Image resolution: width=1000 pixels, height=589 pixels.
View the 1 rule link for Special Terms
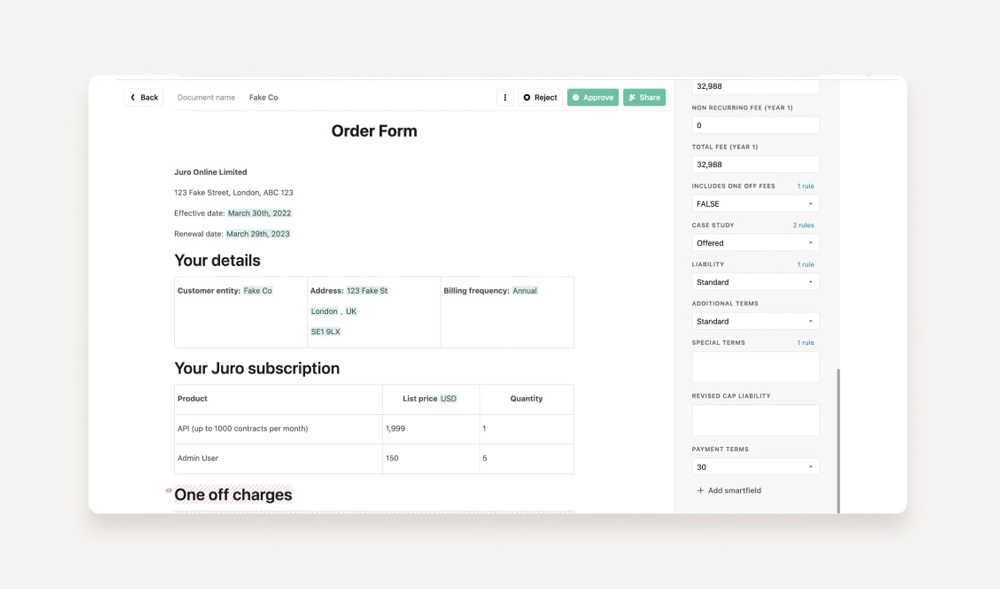pyautogui.click(x=805, y=343)
